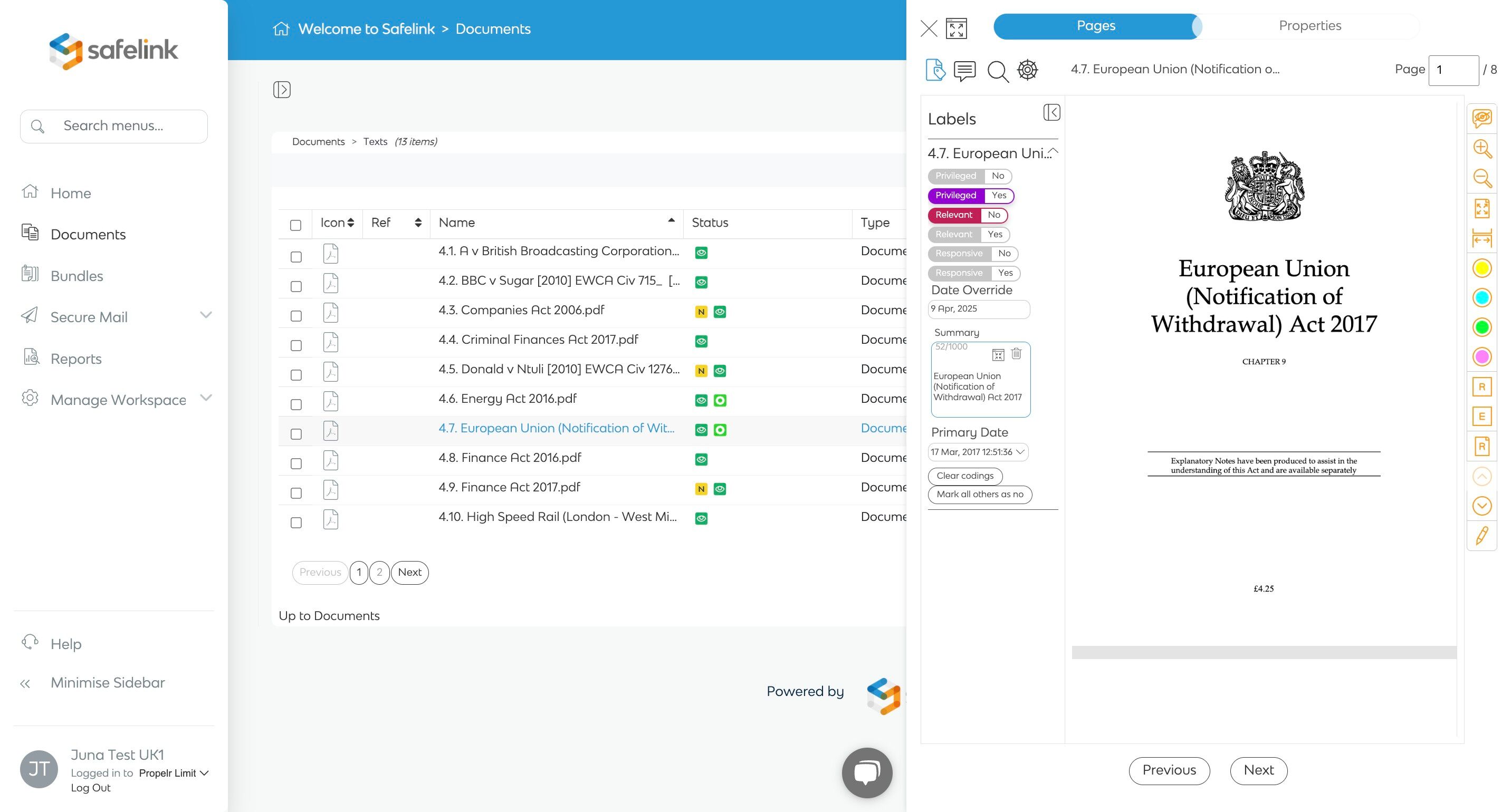This screenshot has width=1511, height=812.
Task: Select the yellow highlight color
Action: [1481, 268]
